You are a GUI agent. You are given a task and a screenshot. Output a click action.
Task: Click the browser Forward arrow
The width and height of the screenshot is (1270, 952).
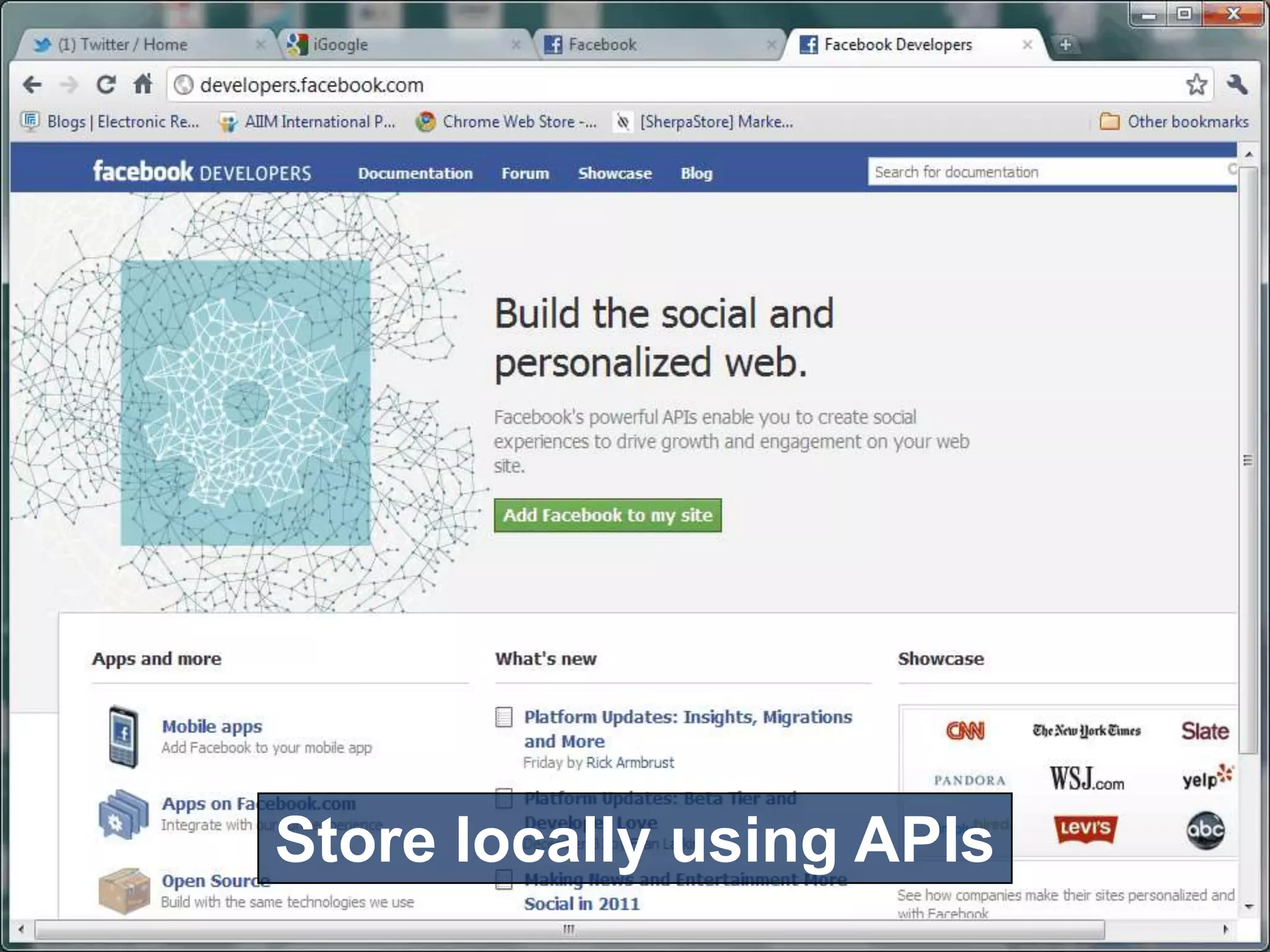coord(69,84)
